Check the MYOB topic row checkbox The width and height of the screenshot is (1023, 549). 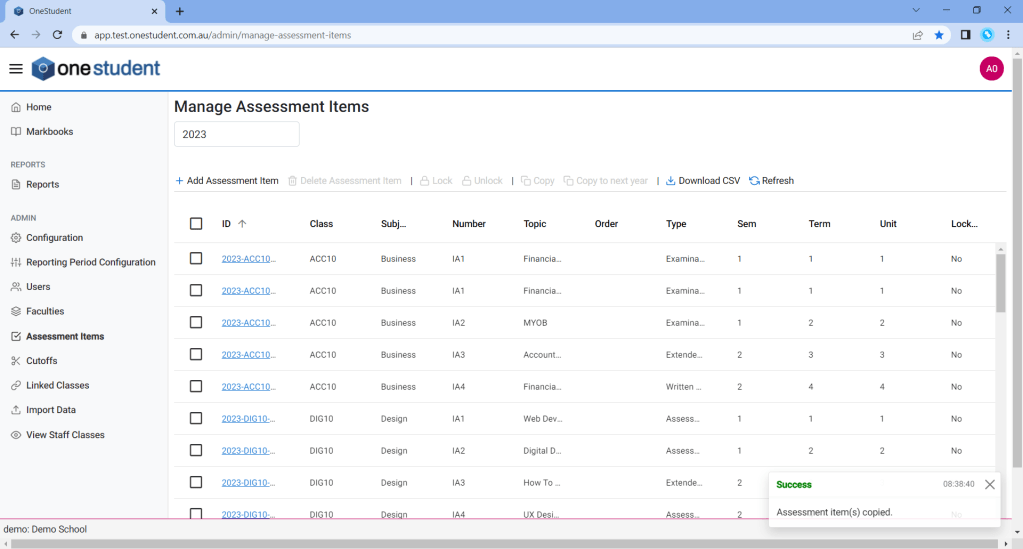[196, 323]
